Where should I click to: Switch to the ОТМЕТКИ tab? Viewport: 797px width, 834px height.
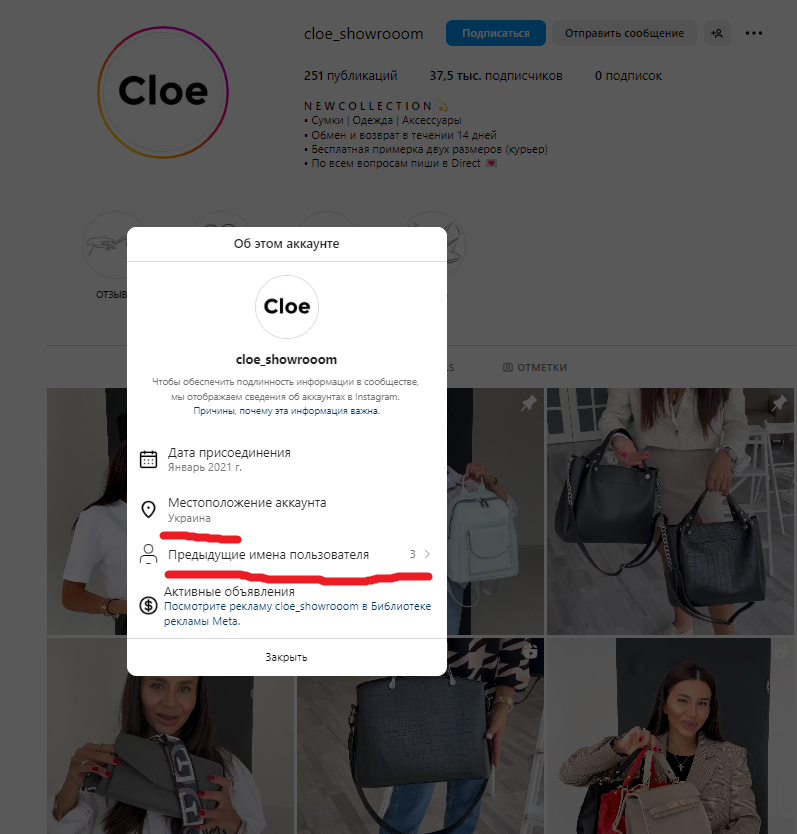[x=535, y=368]
